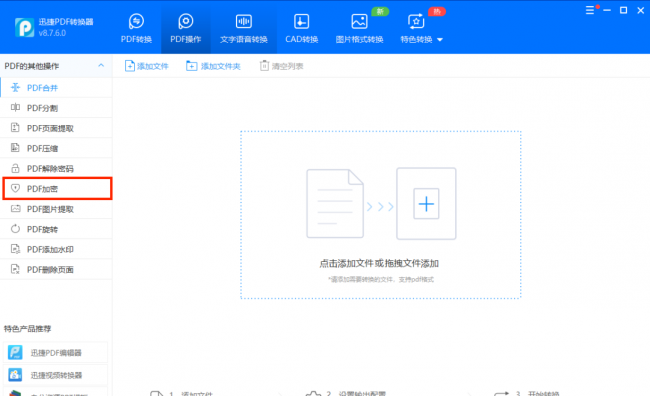Select the PDF合并 merge icon

[x=15, y=87]
